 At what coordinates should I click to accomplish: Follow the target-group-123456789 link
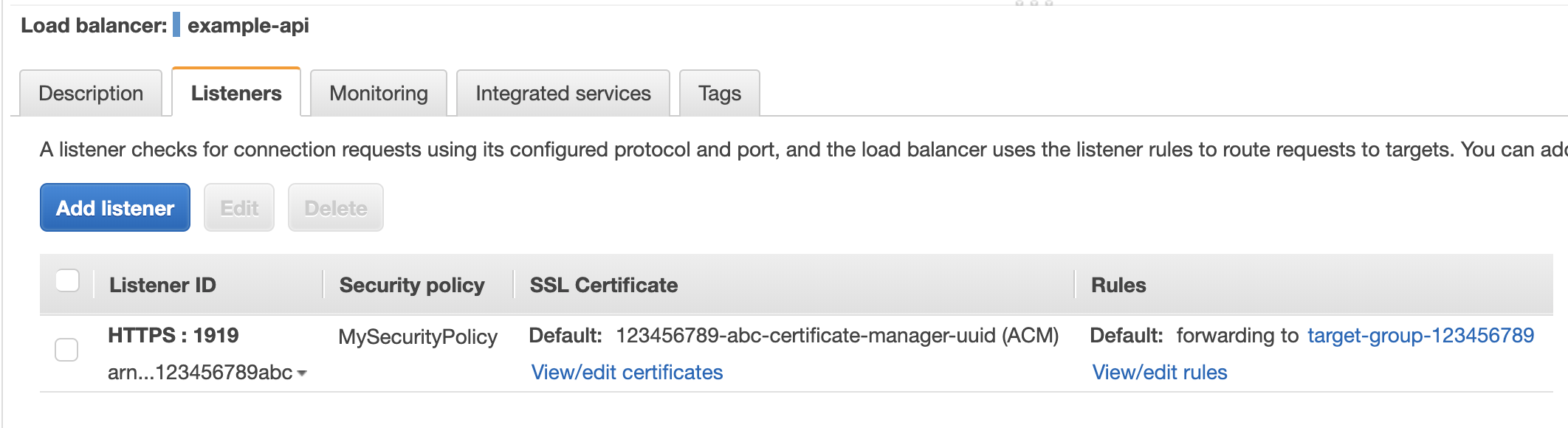[1421, 335]
